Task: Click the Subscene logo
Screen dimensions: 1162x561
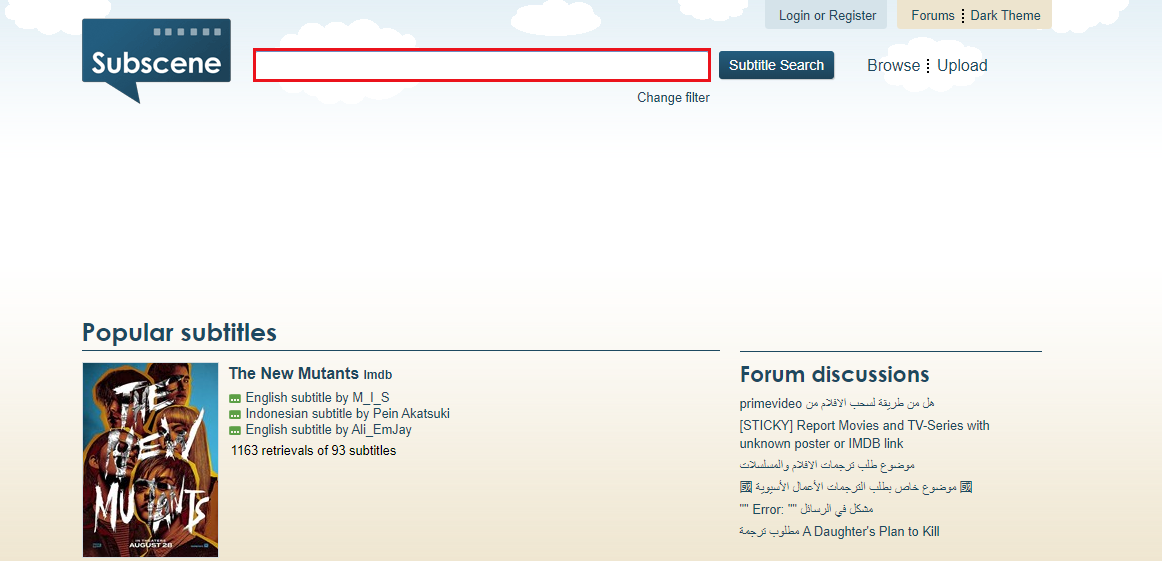Action: (156, 60)
